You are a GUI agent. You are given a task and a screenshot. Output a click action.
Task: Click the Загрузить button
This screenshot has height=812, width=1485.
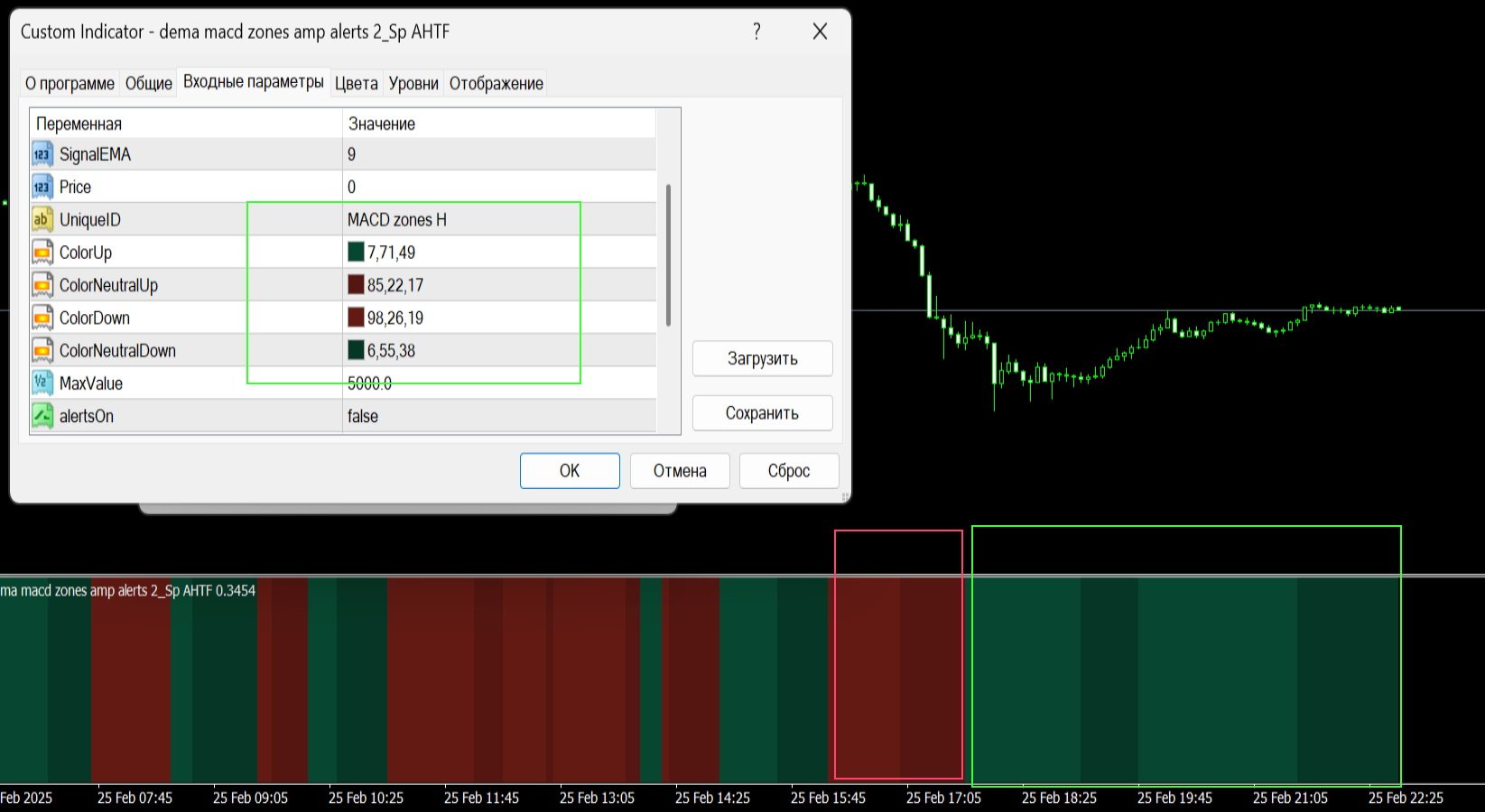pyautogui.click(x=763, y=358)
